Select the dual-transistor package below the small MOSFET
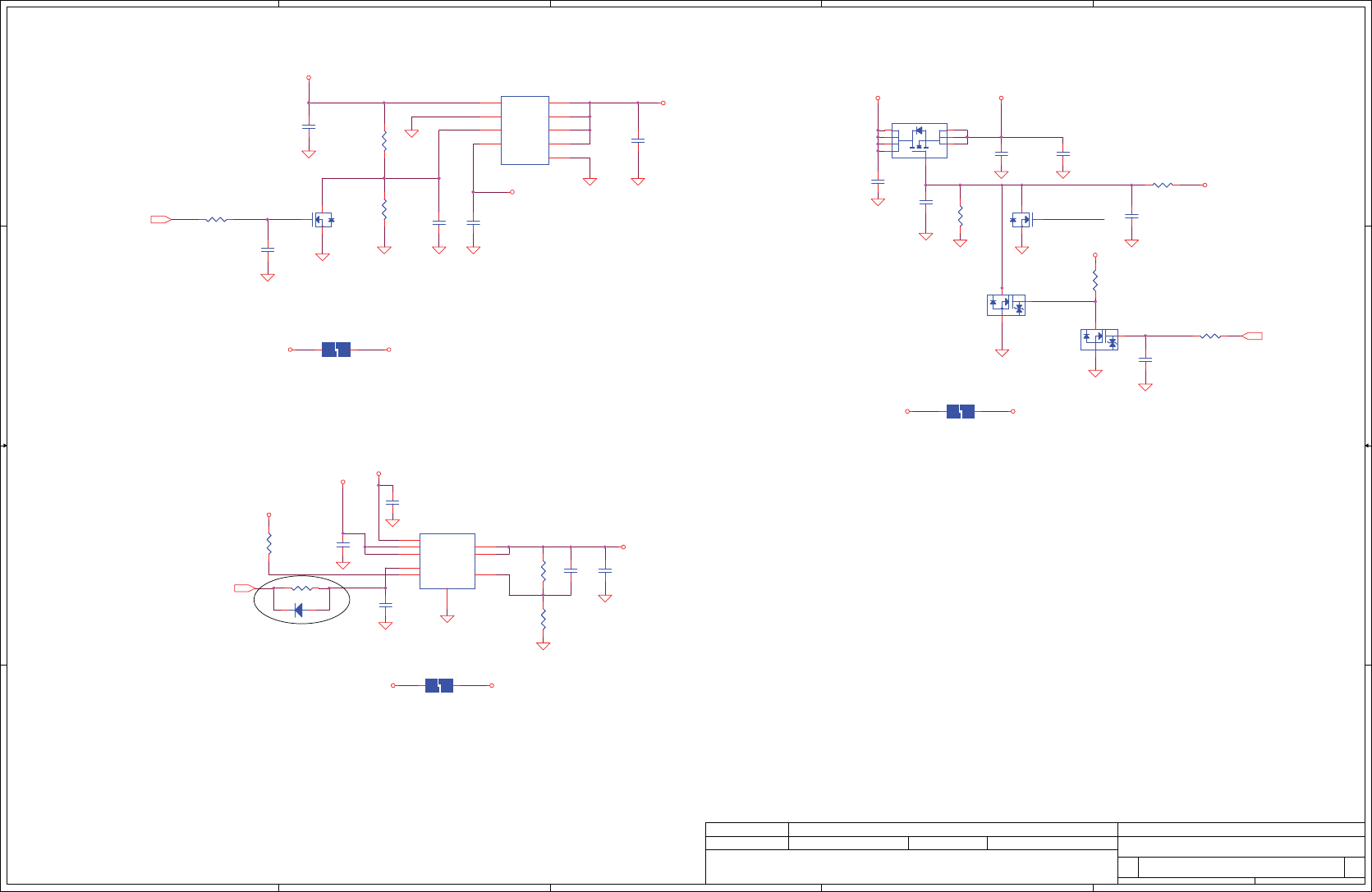This screenshot has height=892, width=1372. [x=1006, y=305]
